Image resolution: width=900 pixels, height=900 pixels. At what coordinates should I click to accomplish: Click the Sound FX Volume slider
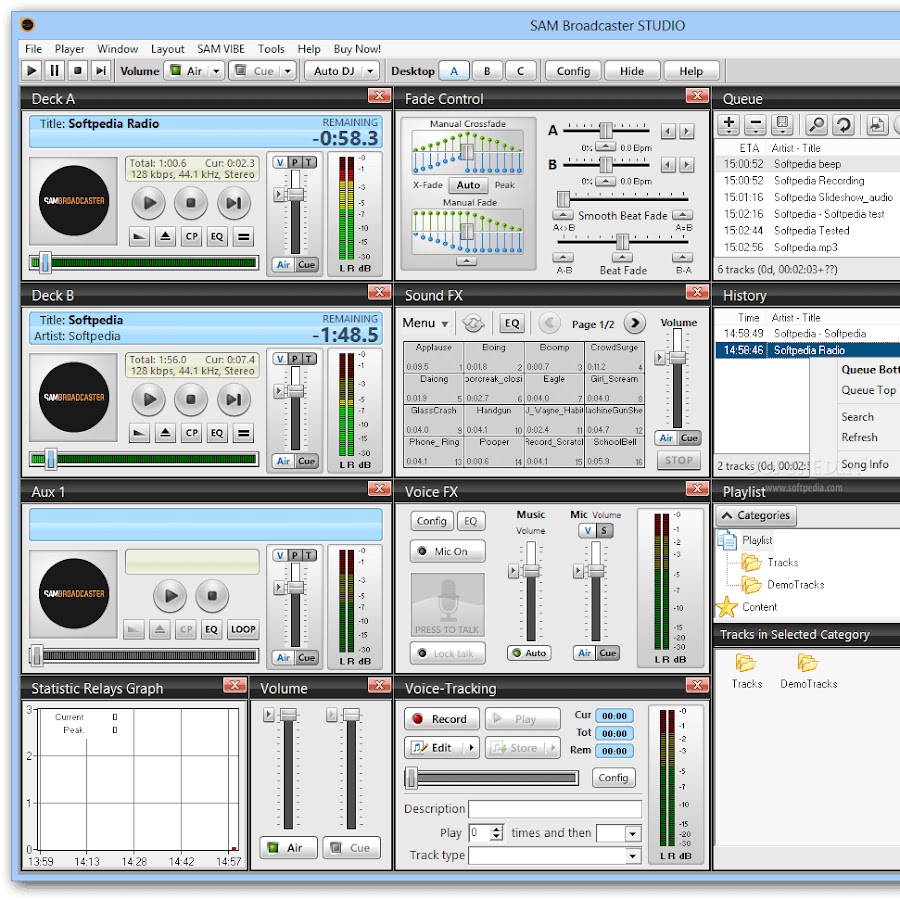click(678, 359)
